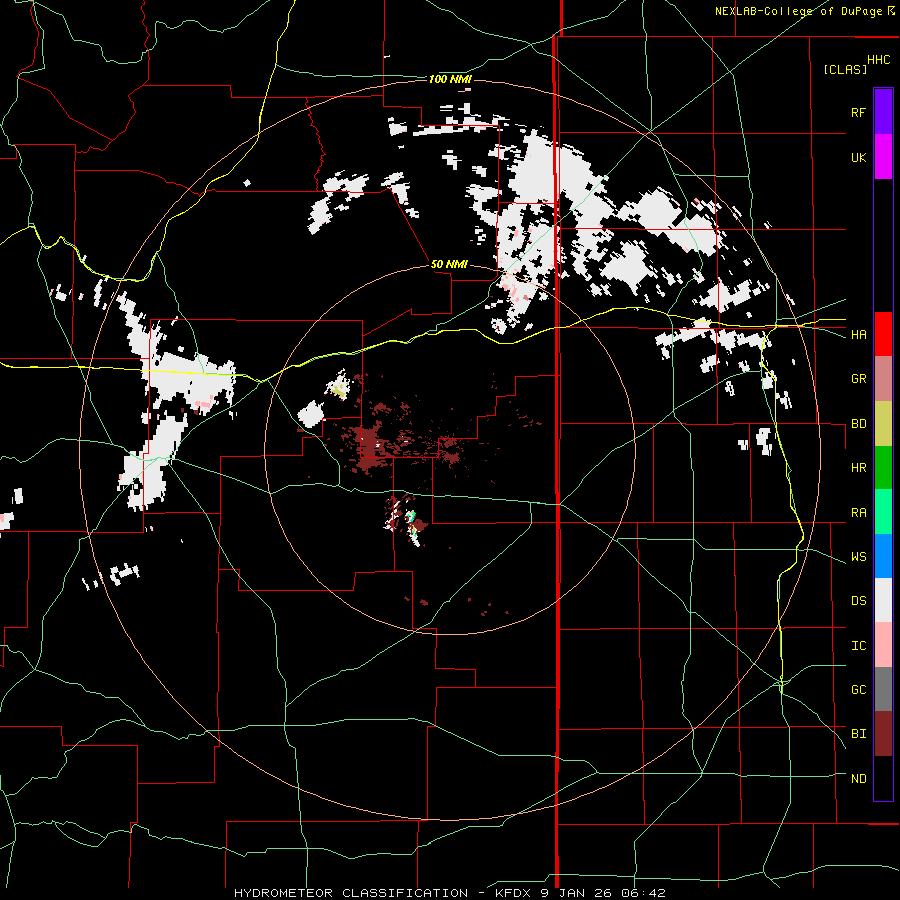This screenshot has width=900, height=900.
Task: Click the BD legend label
Action: [858, 424]
